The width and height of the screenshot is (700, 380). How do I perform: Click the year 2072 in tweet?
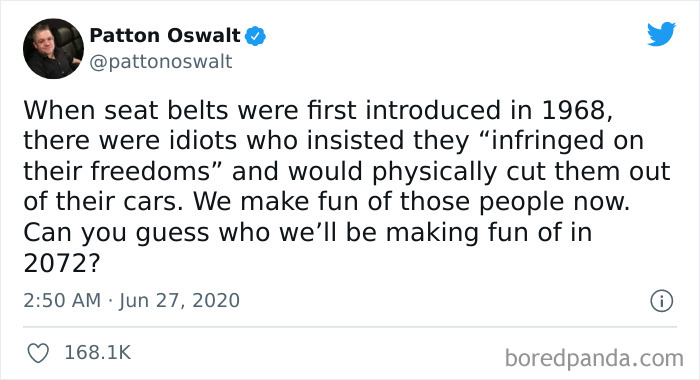(x=57, y=264)
